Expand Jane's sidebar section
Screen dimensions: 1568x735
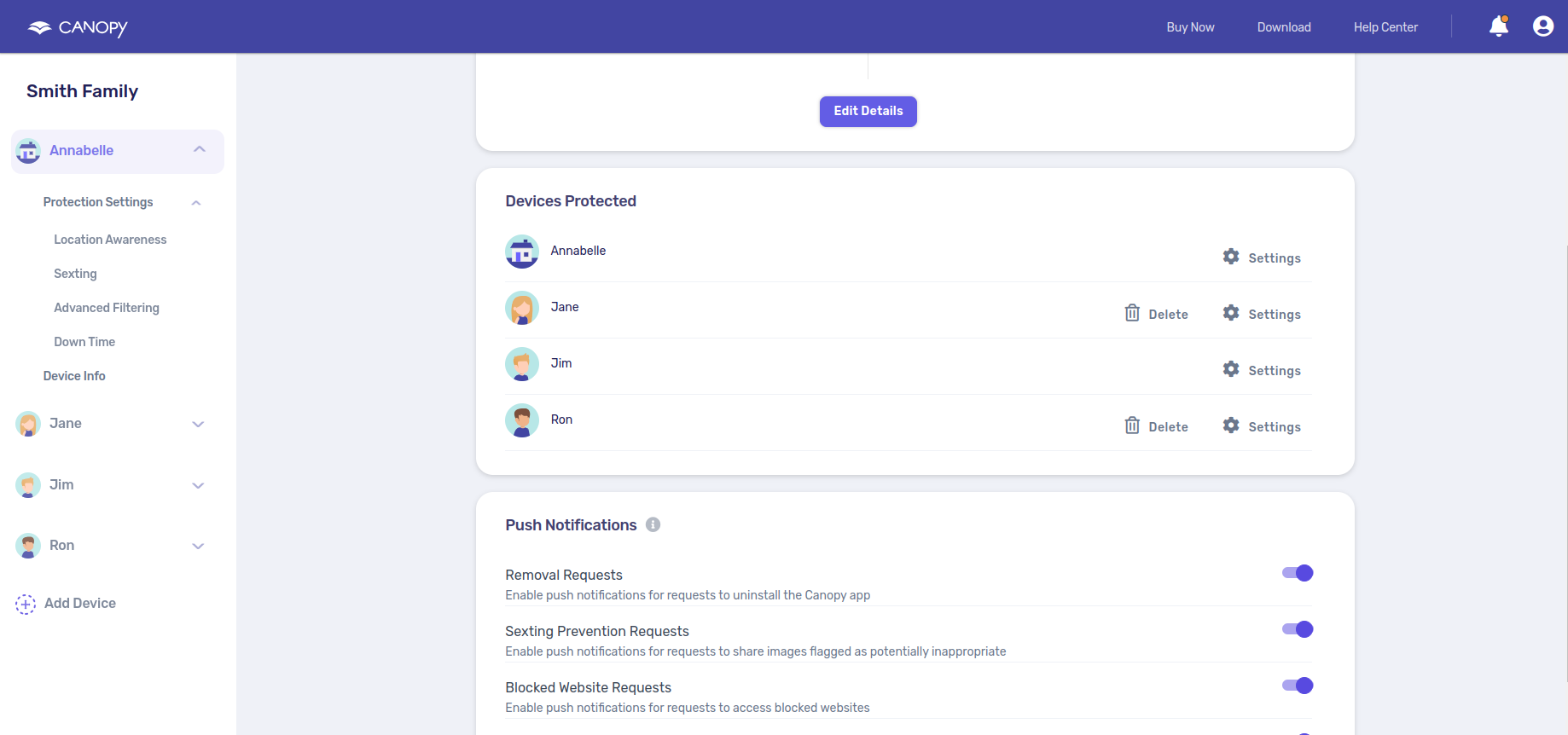[198, 425]
